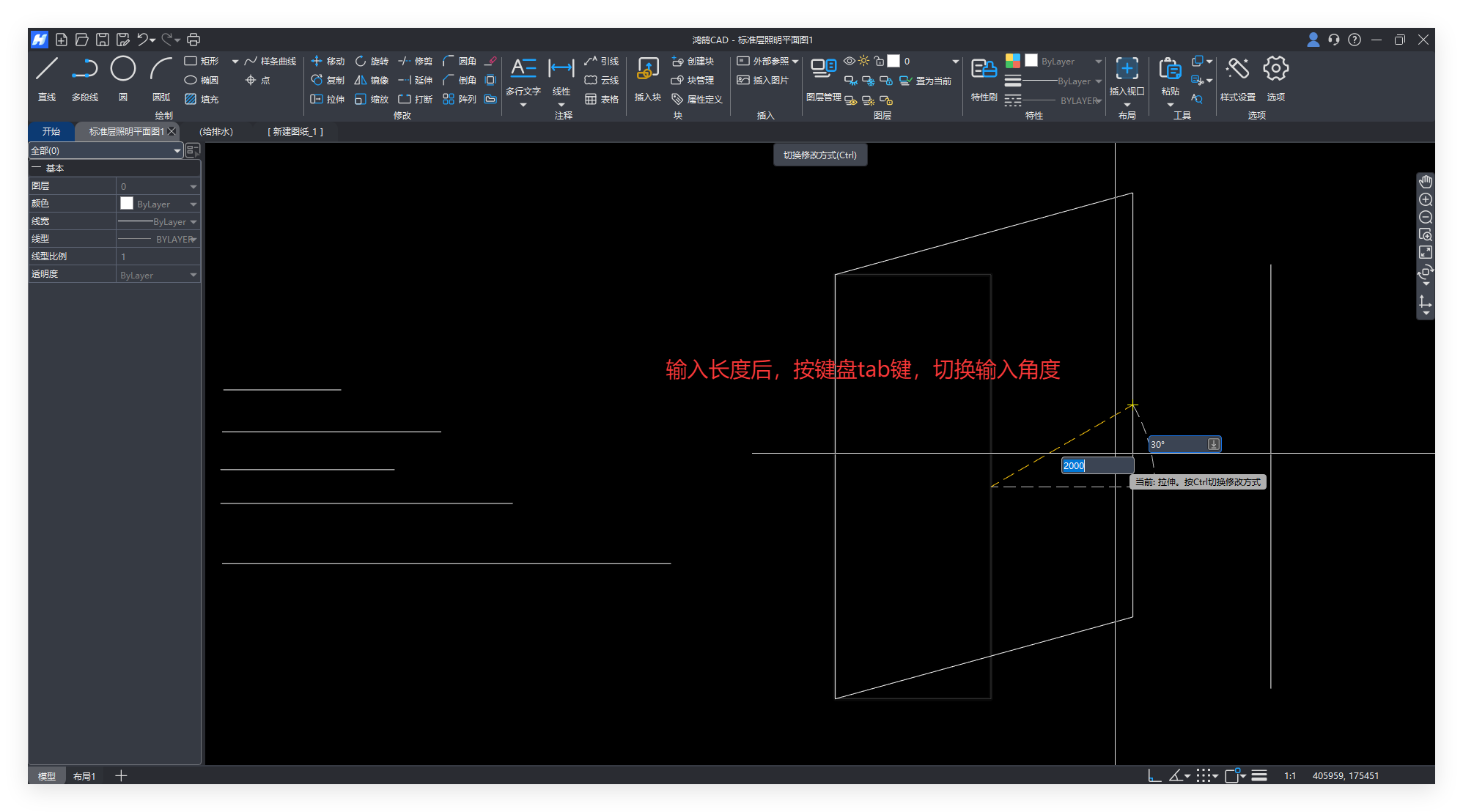Expand the 颜色 ByLayer dropdown in properties panel

coord(194,204)
